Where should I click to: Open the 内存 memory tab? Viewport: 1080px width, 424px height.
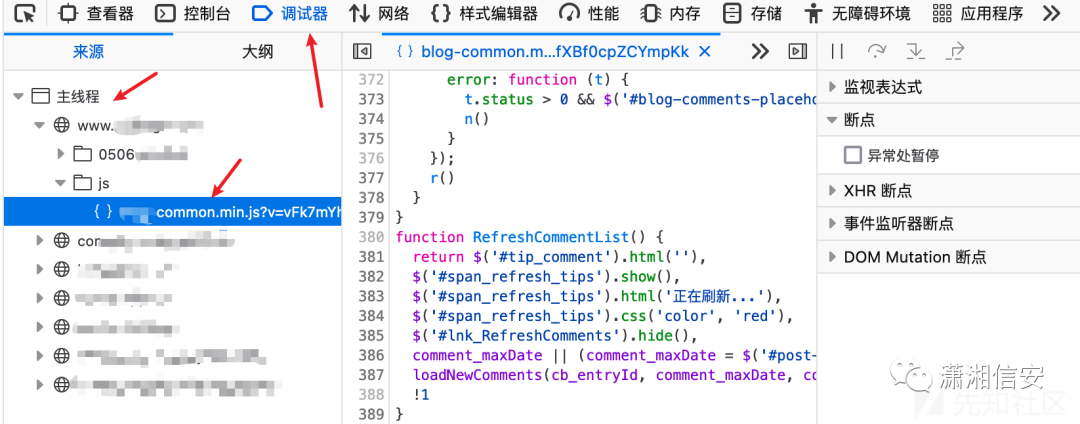672,13
